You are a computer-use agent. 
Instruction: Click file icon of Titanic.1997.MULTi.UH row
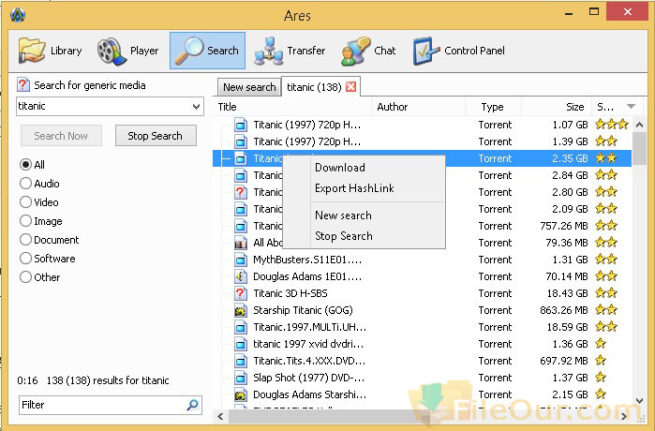pos(241,327)
